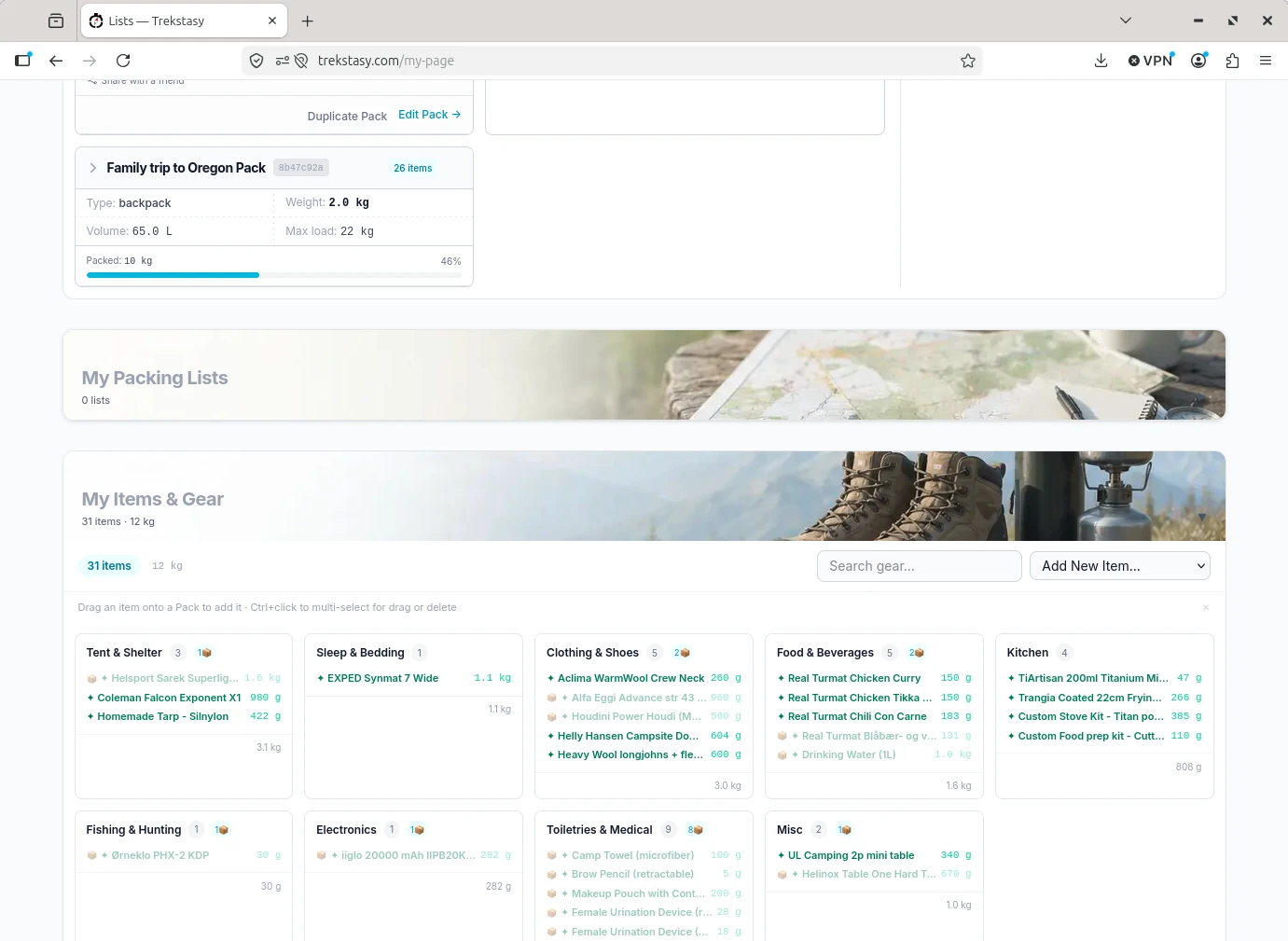Click the packed box icon in Misc header
1288x941 pixels.
click(x=844, y=830)
